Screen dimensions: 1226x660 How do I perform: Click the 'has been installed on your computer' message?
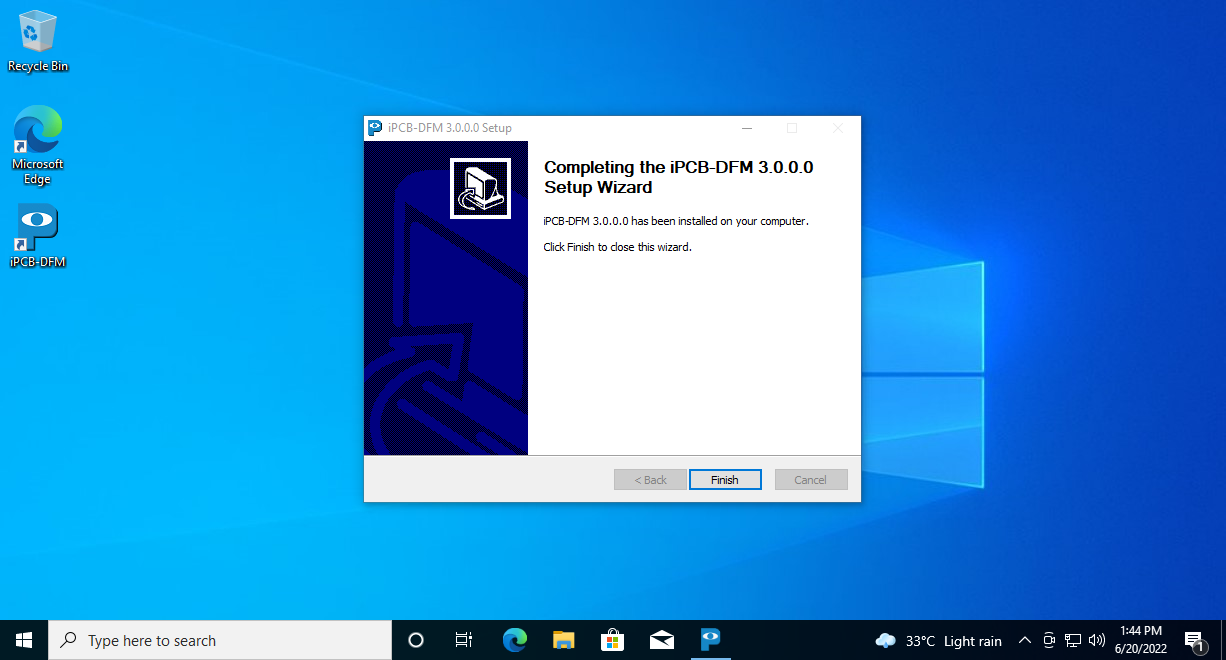click(676, 221)
